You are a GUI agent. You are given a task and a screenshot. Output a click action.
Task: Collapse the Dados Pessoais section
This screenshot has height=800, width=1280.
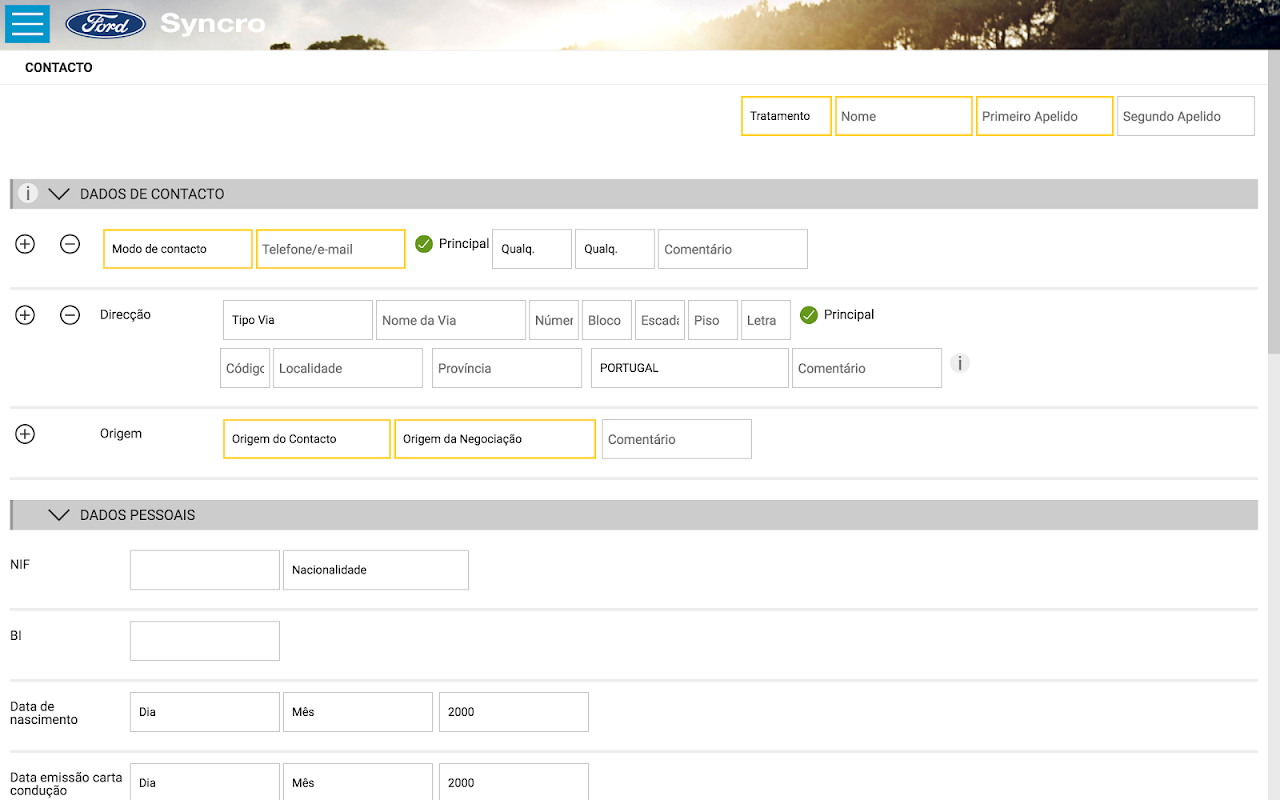click(x=59, y=515)
